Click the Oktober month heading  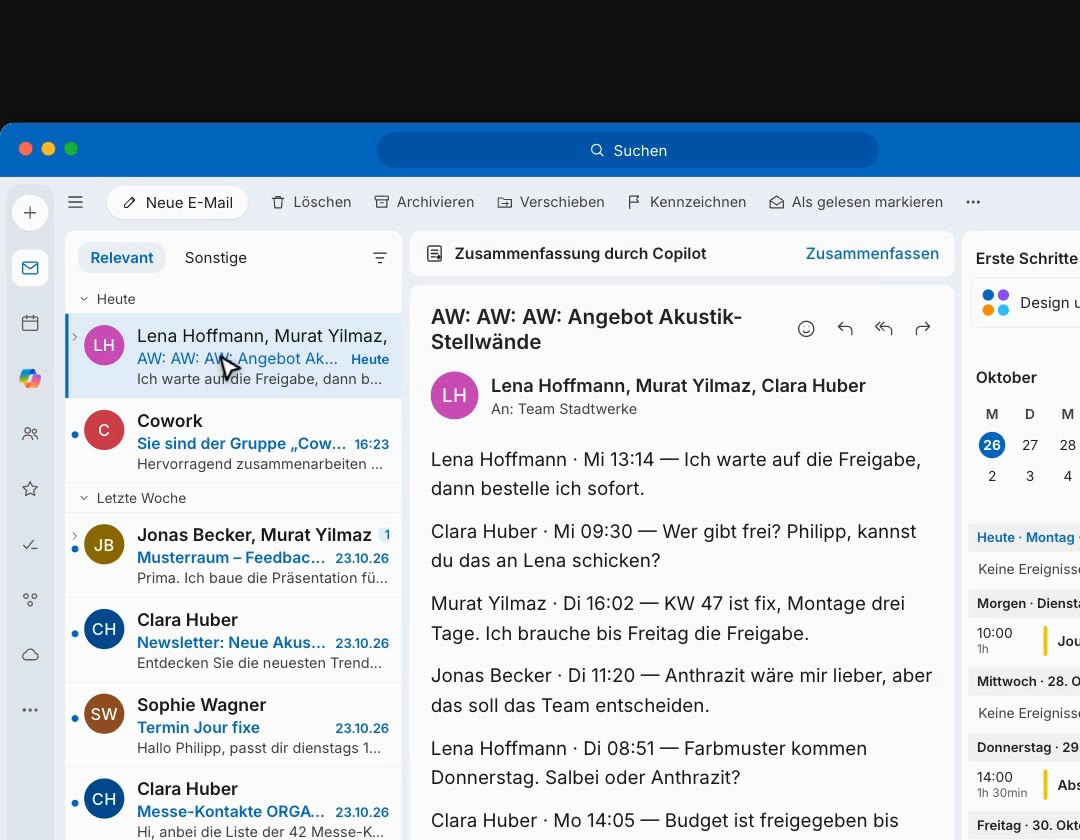[1006, 377]
